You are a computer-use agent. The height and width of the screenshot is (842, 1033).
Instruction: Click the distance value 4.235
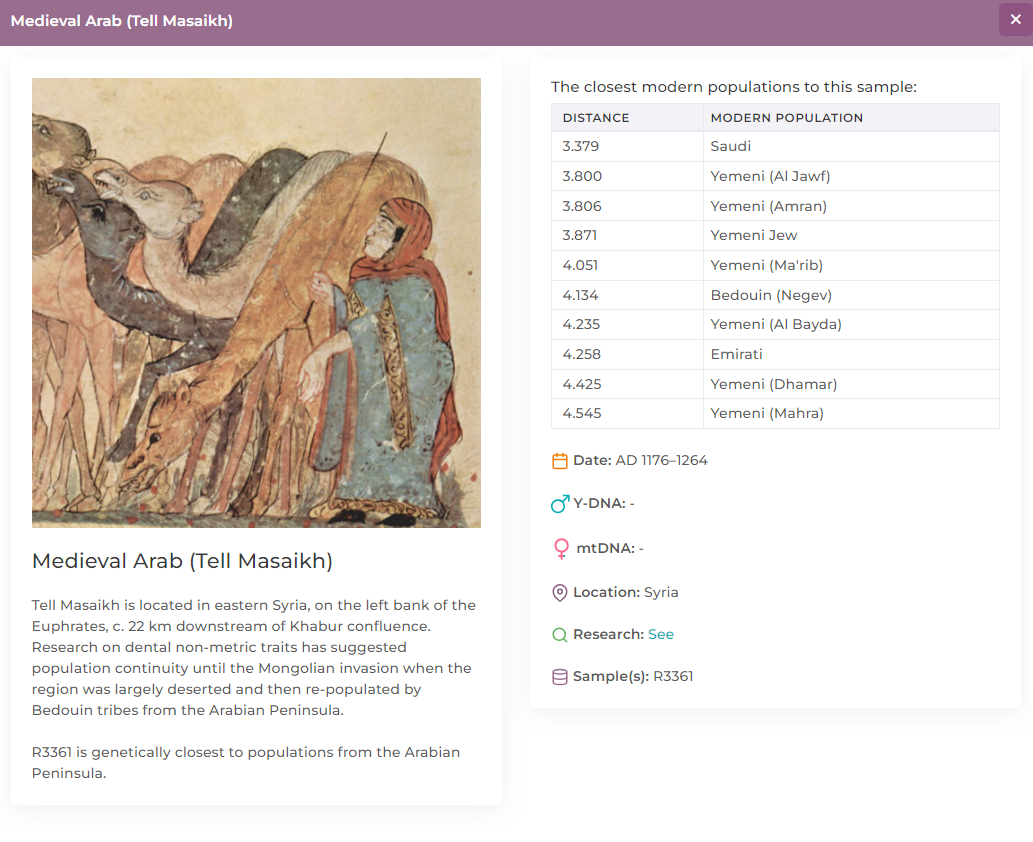580,324
